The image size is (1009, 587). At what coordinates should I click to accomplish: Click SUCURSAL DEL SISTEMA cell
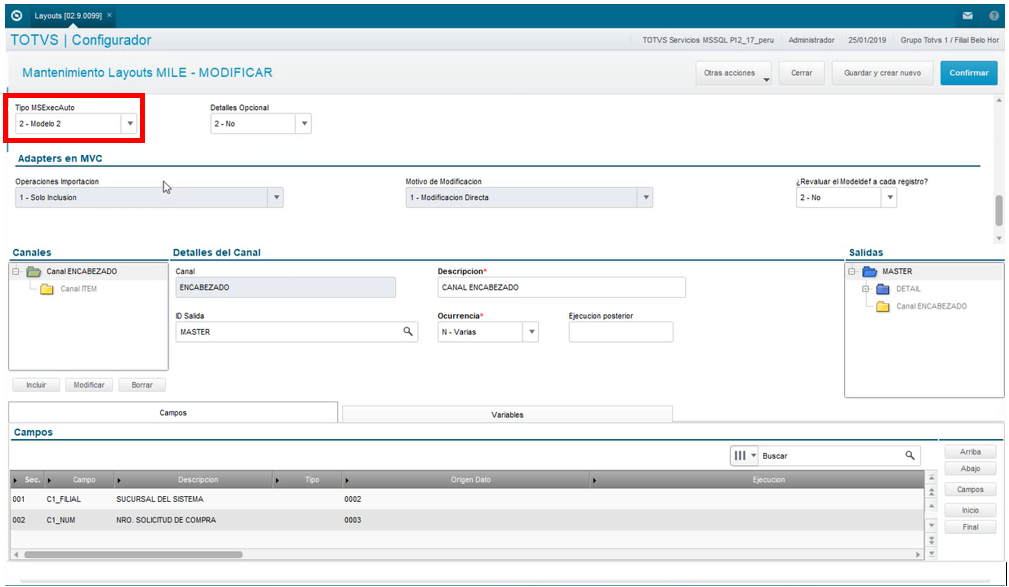pos(160,499)
